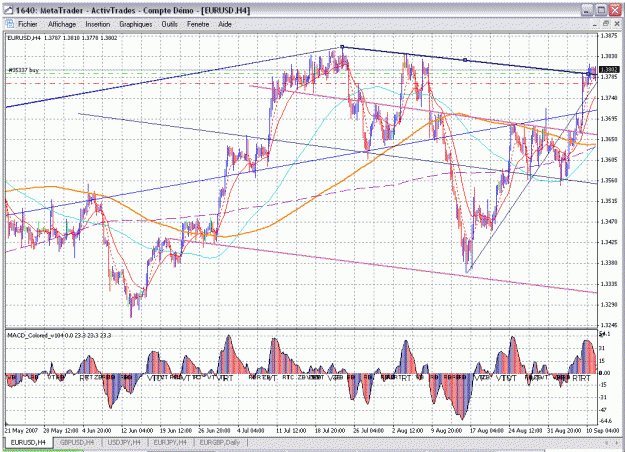Select trendline end handle near current price
The image size is (625, 452).
[588, 74]
